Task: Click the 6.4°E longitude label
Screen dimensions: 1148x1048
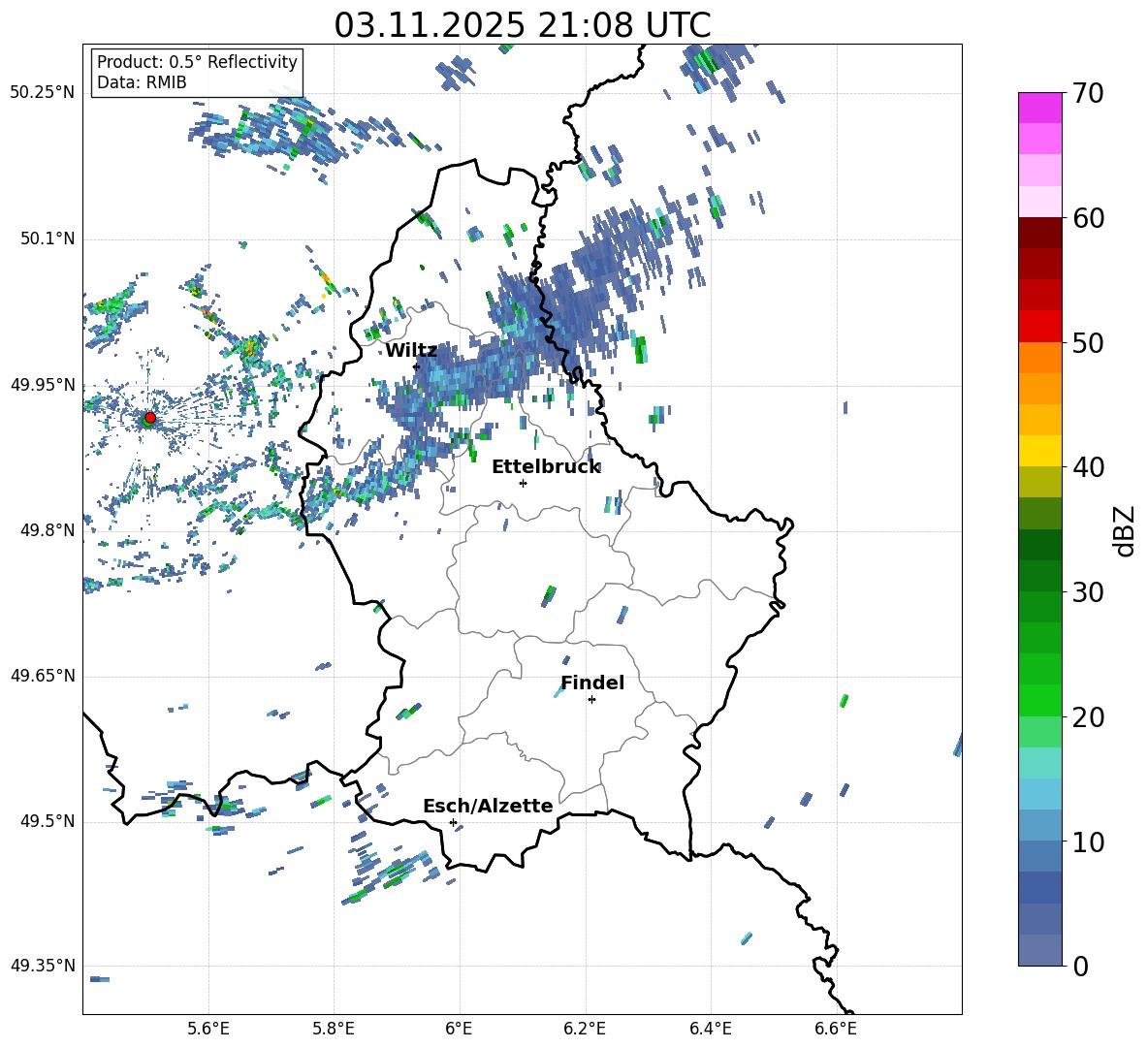Action: [x=710, y=1029]
